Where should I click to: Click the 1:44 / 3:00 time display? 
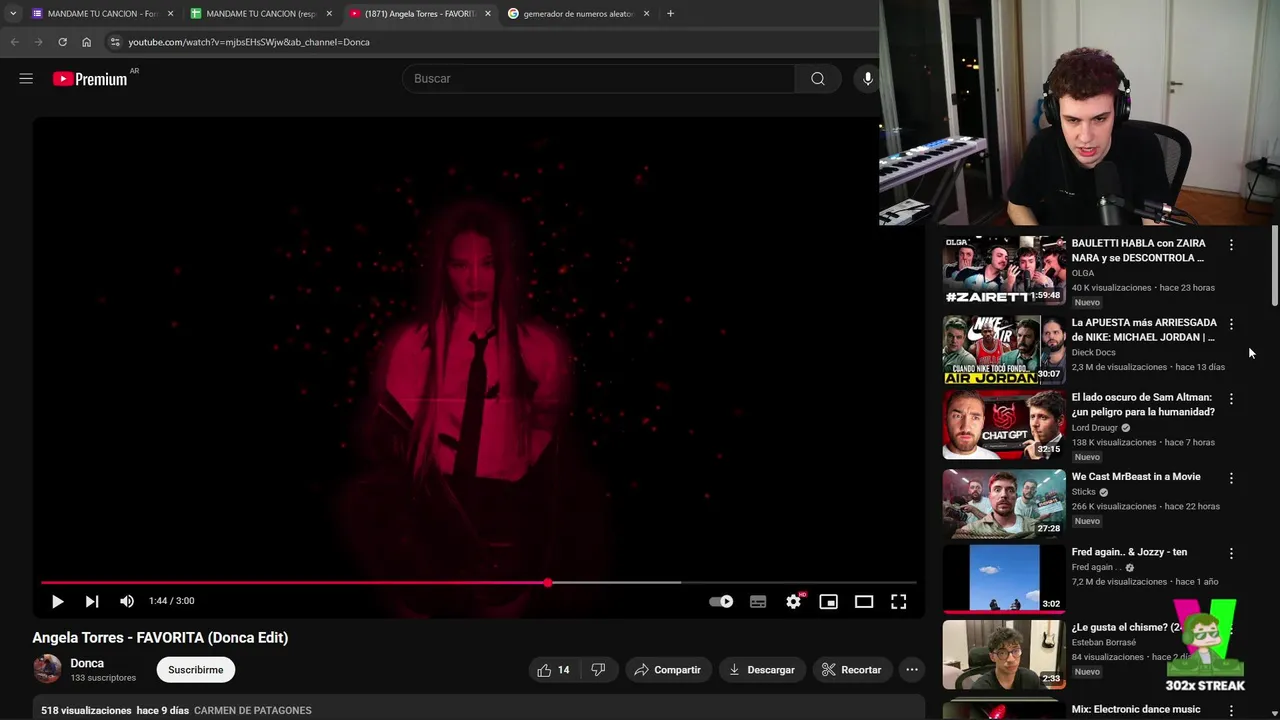[171, 601]
